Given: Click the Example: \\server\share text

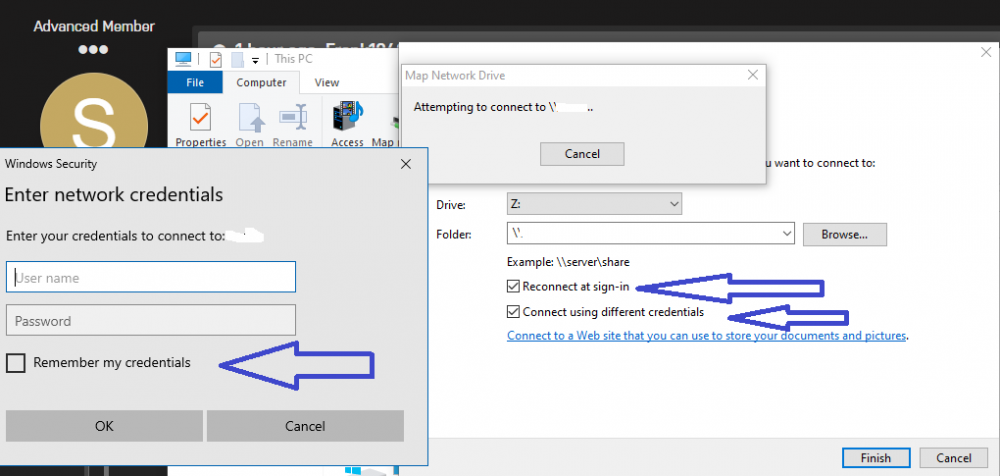Looking at the screenshot, I should click(x=568, y=262).
